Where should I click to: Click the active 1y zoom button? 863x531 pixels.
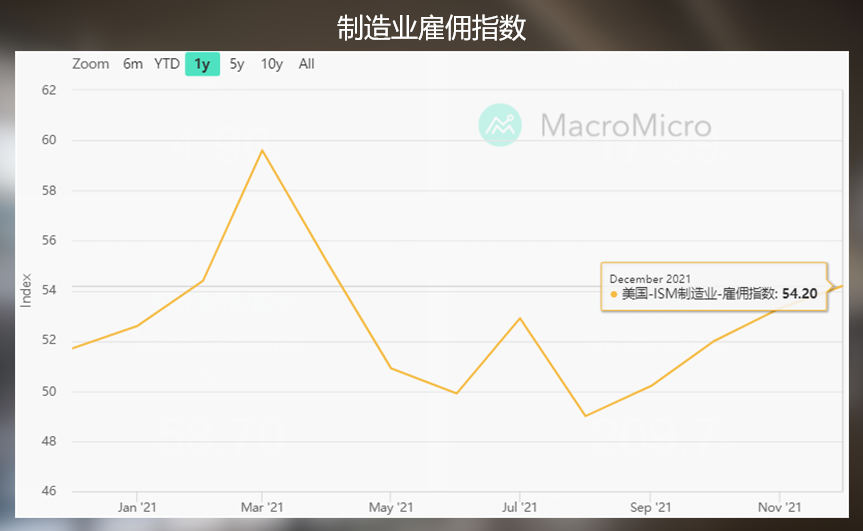tap(203, 64)
